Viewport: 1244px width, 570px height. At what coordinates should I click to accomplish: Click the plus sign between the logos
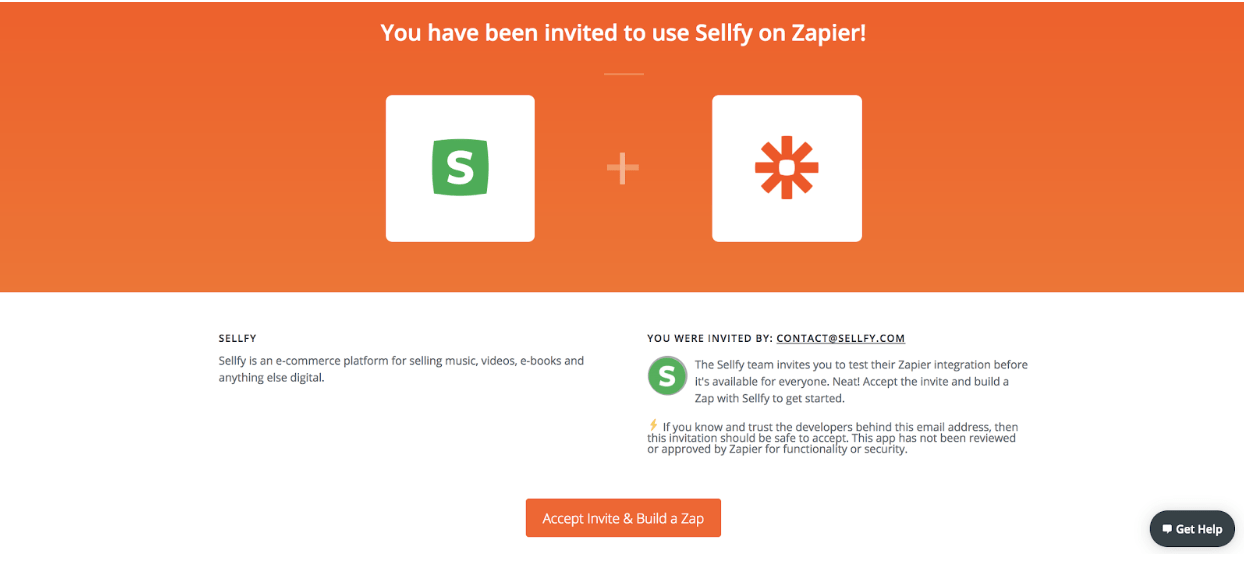(x=623, y=168)
